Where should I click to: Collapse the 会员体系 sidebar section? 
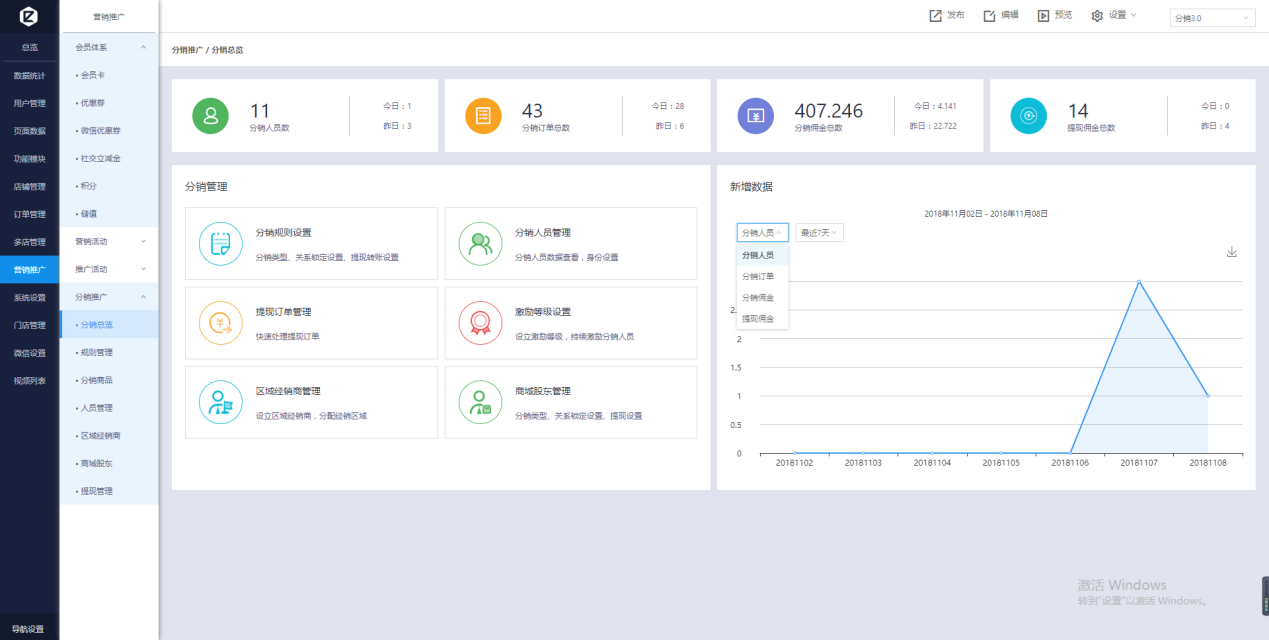pos(108,47)
